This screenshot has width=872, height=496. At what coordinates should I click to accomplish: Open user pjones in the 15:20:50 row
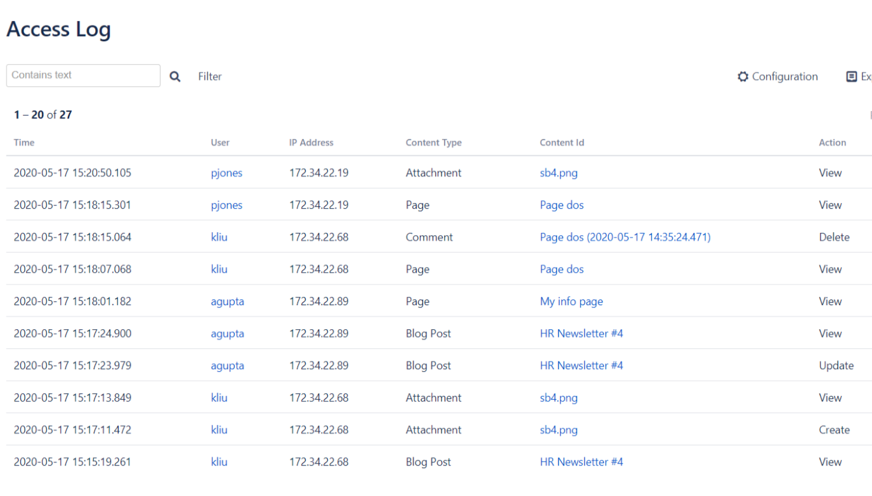coord(226,173)
